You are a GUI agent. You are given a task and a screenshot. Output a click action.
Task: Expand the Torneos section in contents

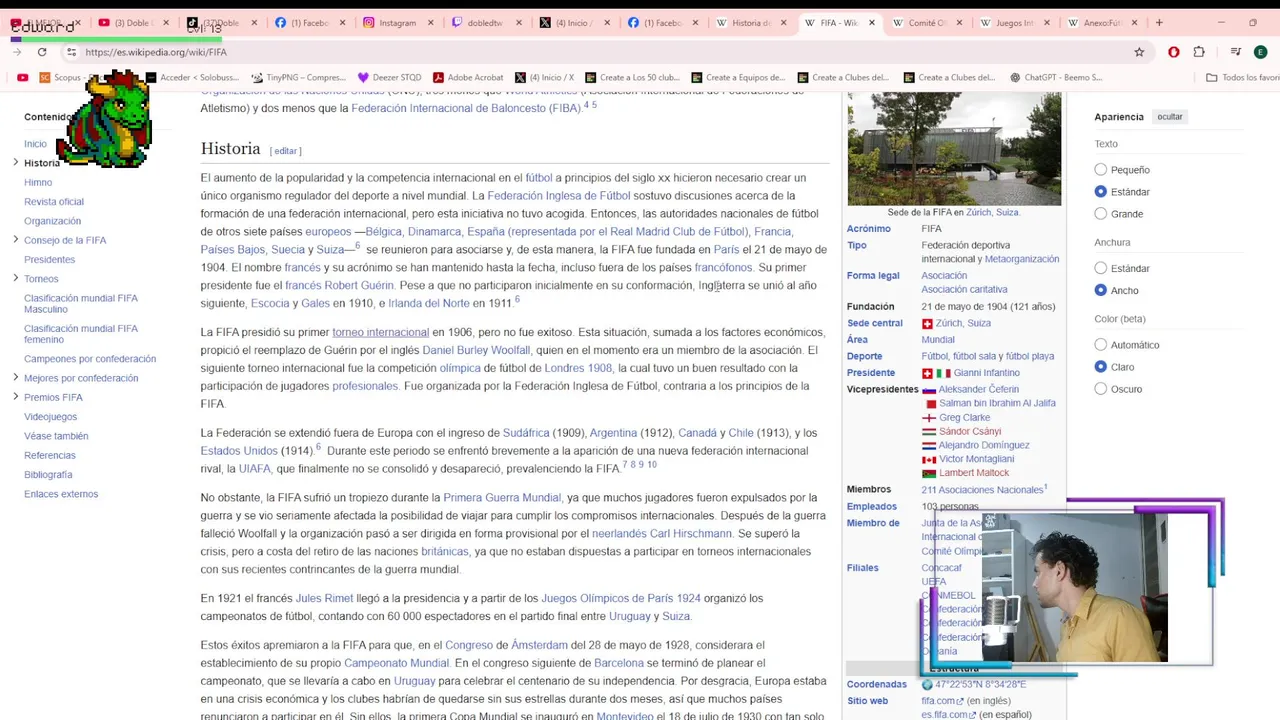[16, 278]
